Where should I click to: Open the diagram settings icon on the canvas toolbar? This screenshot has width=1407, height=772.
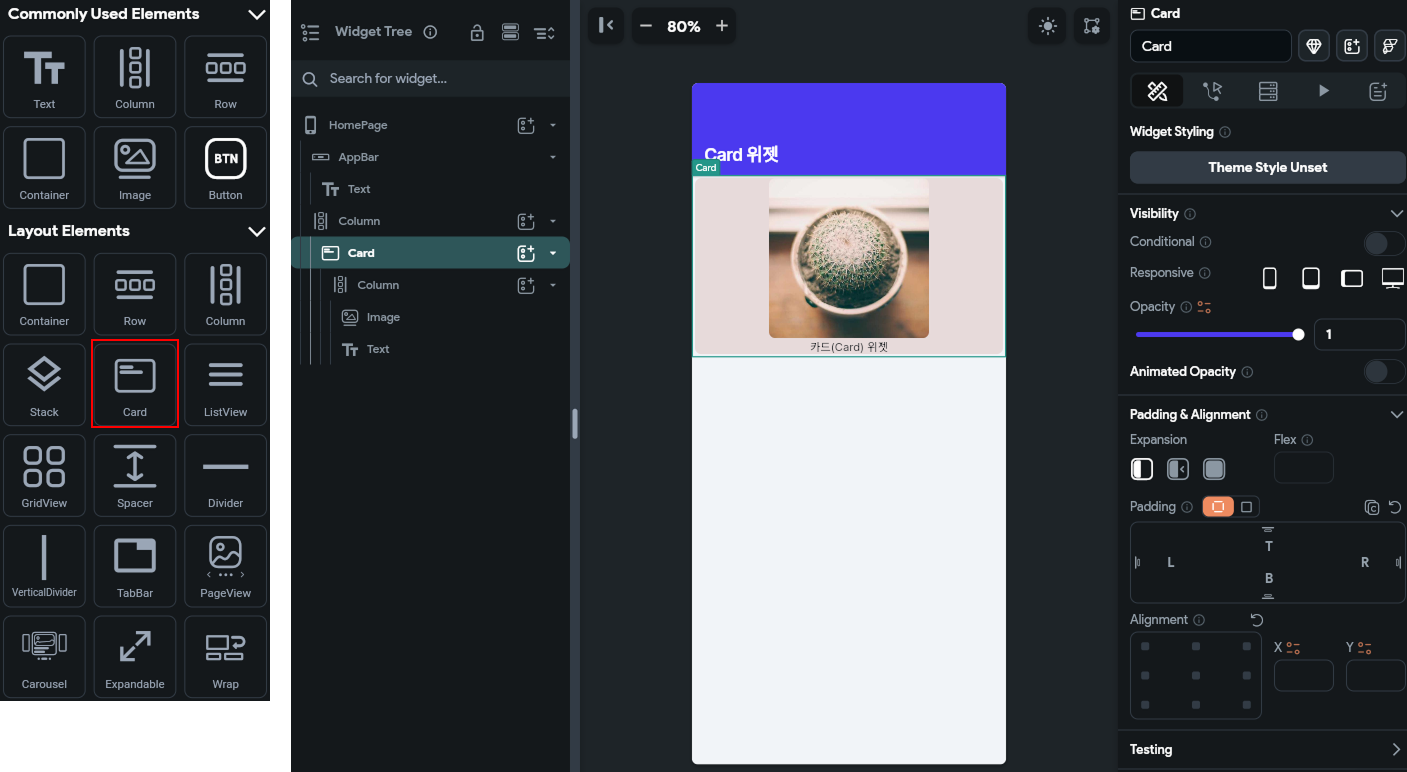coord(1092,26)
